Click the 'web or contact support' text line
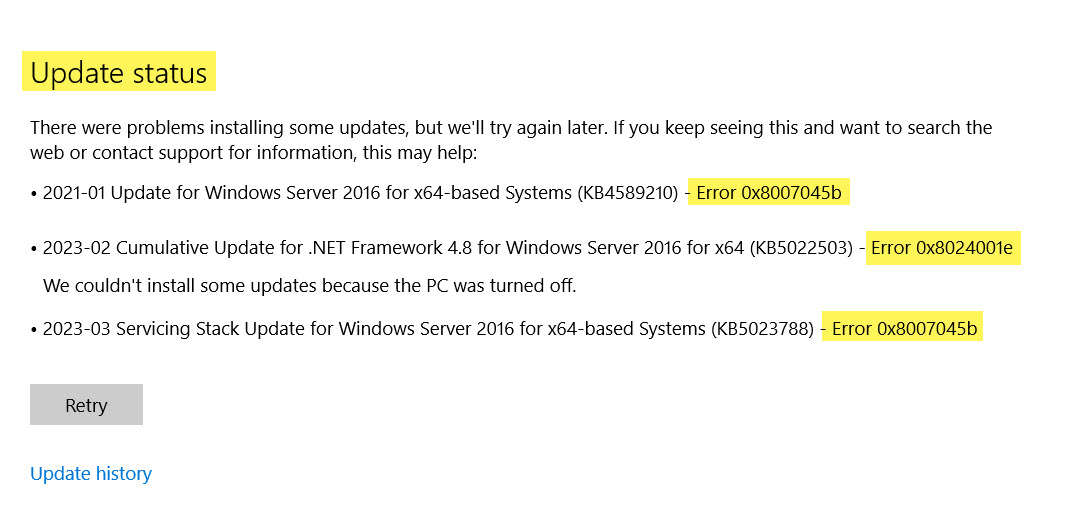1072x515 pixels. [254, 154]
